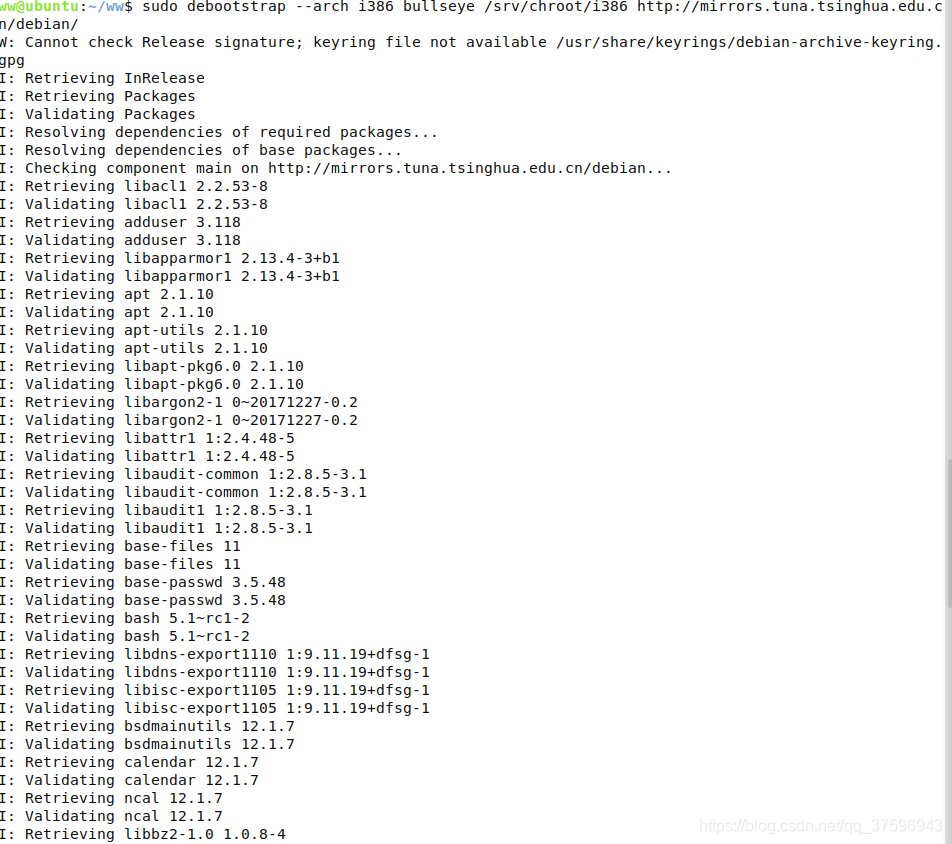Click the keyring warning line starting with W:

pos(471,51)
